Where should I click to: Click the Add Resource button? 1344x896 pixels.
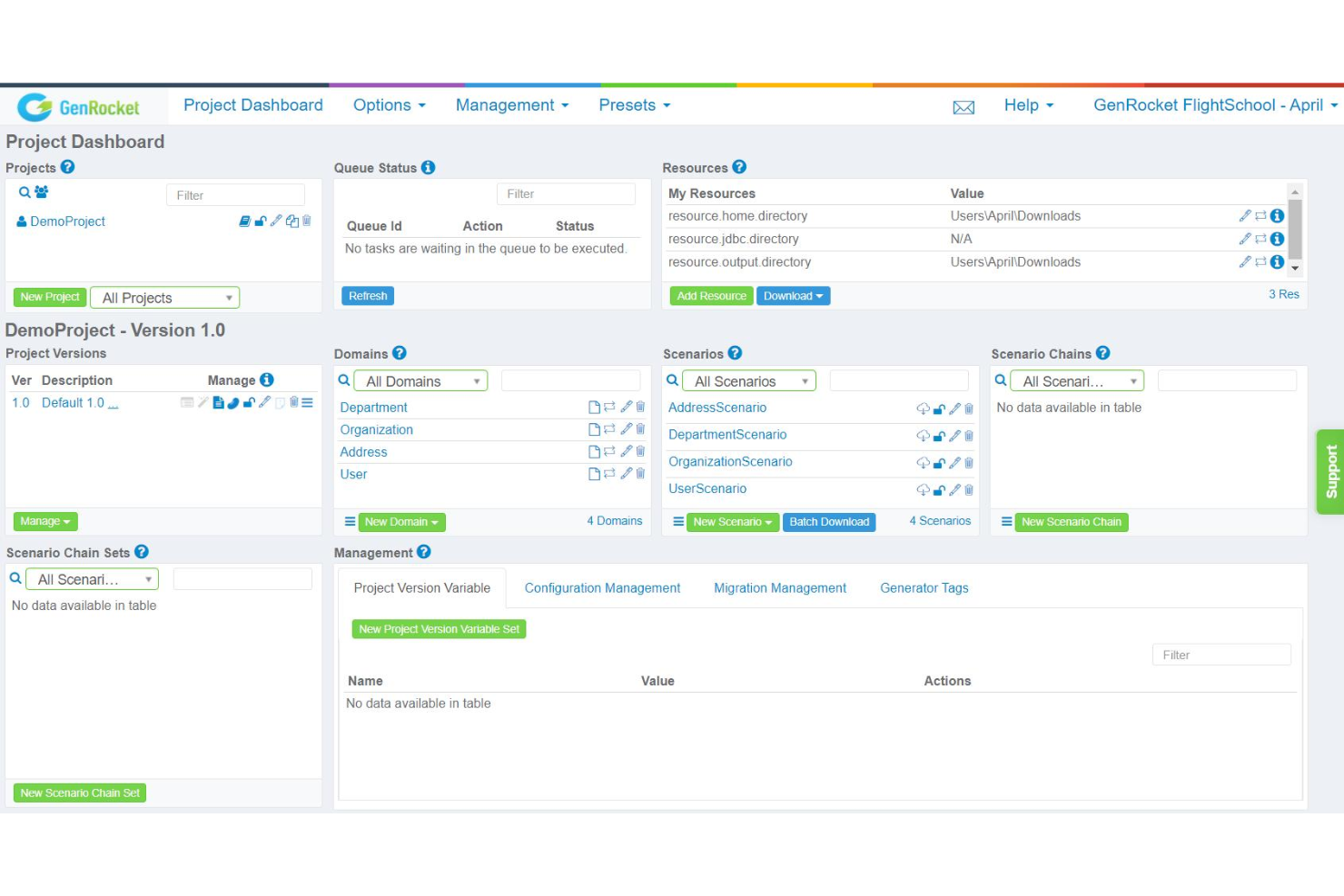click(x=712, y=296)
